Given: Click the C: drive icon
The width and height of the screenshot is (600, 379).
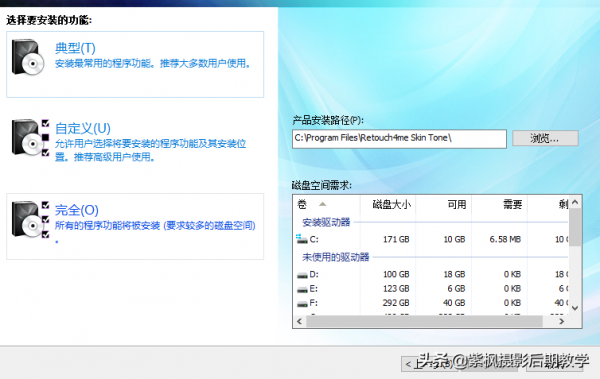Looking at the screenshot, I should [302, 239].
